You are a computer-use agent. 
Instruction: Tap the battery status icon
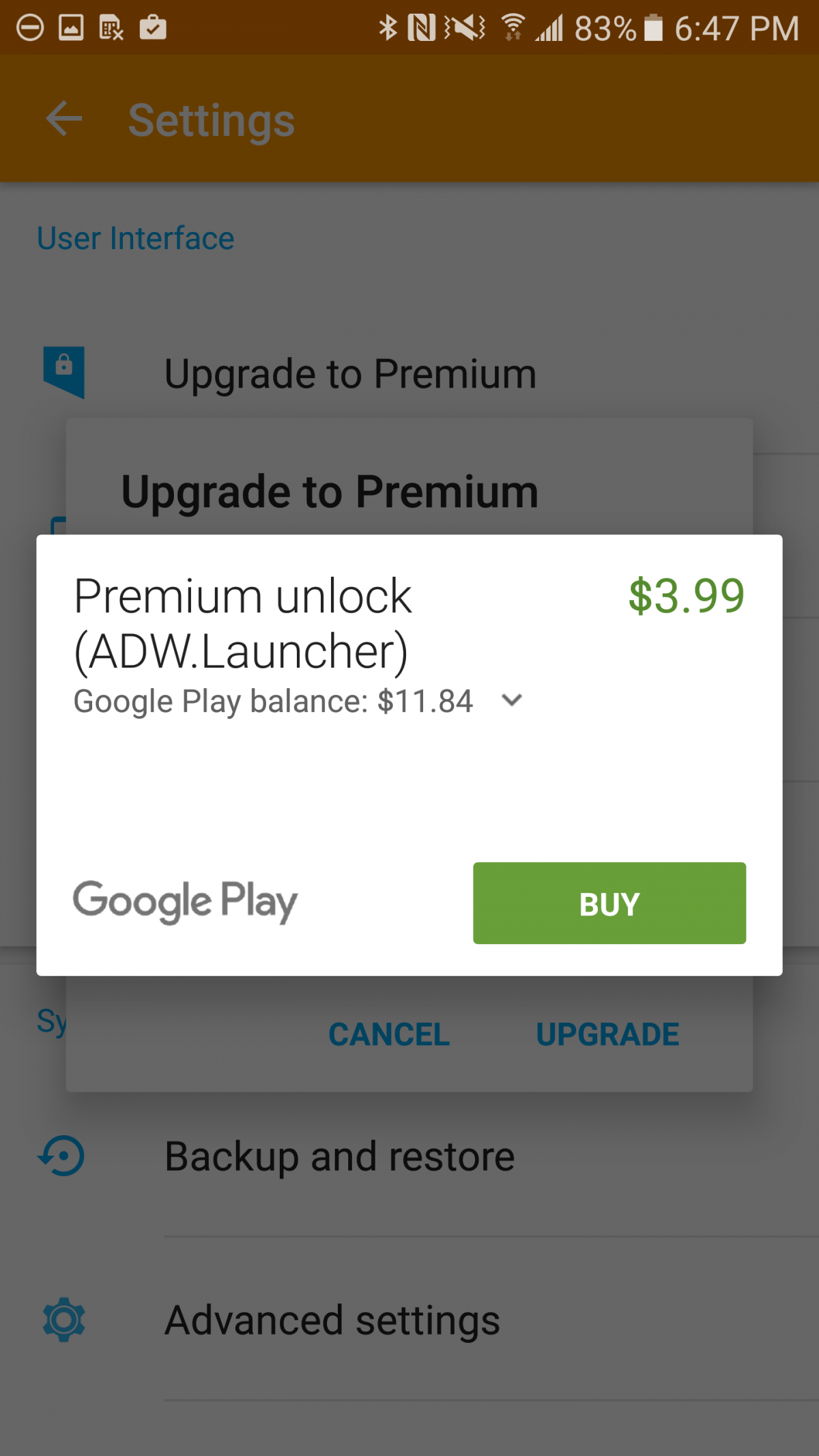(653, 28)
